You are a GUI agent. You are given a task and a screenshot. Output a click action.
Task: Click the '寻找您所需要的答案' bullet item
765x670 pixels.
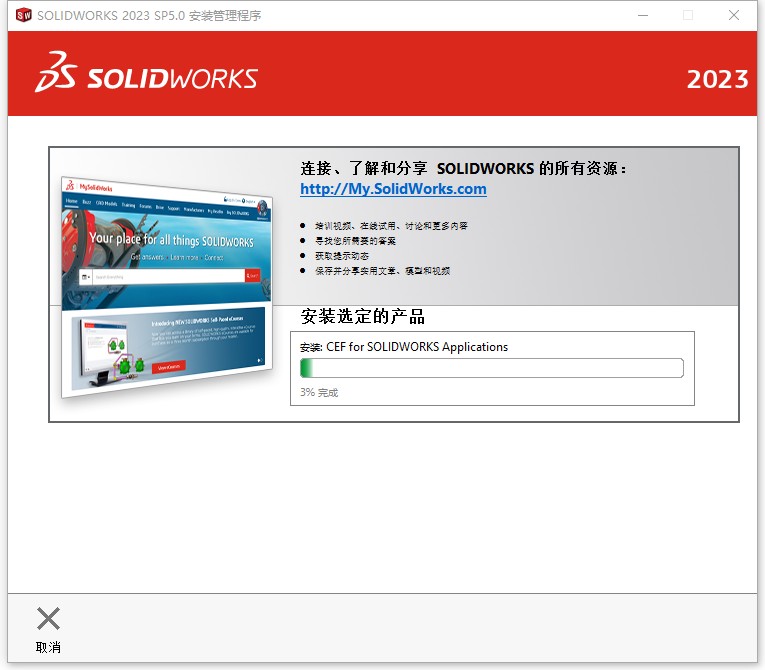355,241
